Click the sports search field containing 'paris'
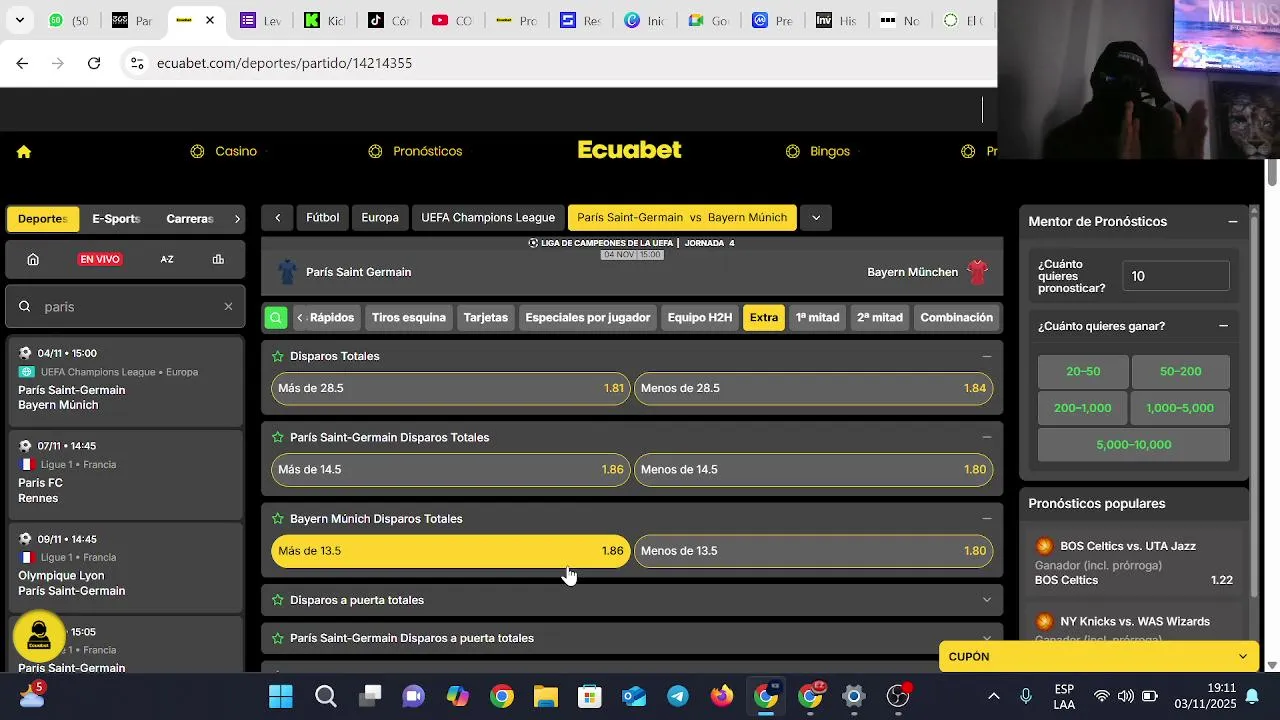 [125, 307]
